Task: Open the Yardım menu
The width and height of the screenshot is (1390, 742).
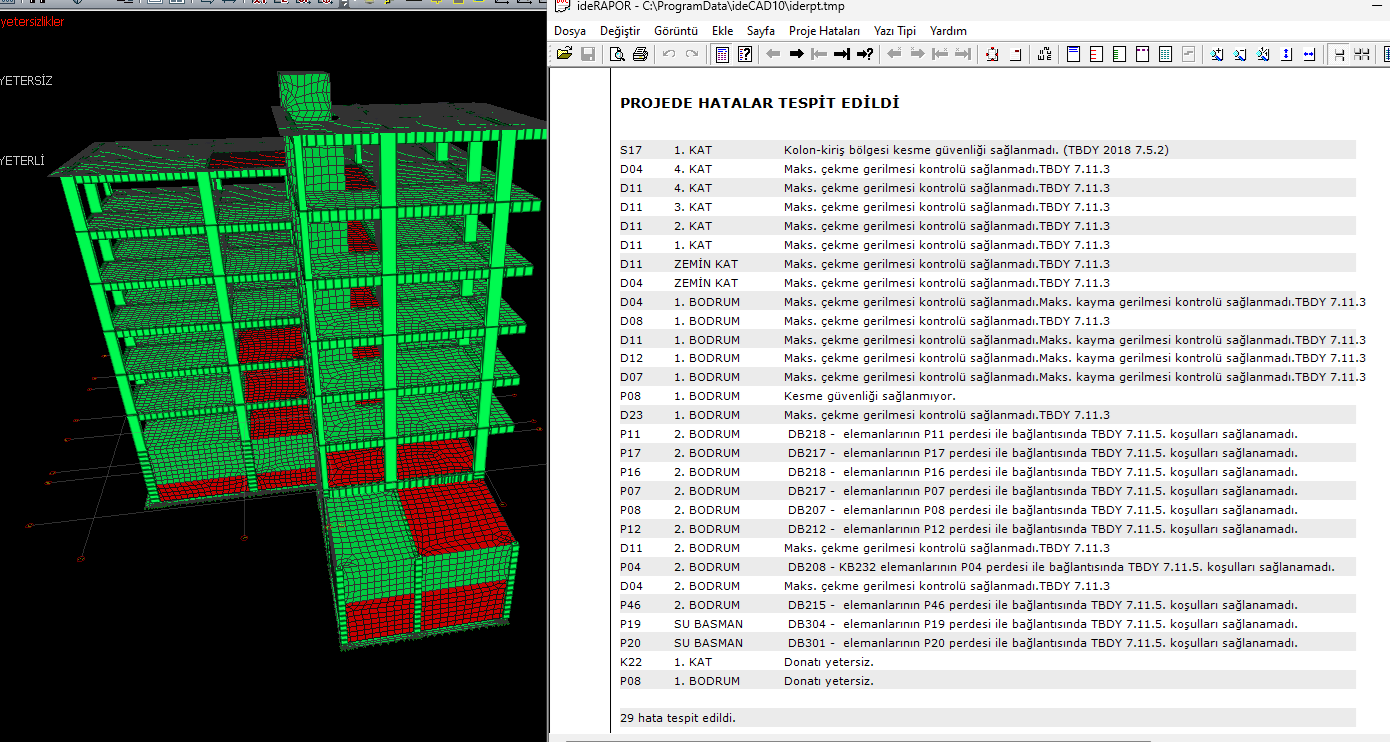Action: pyautogui.click(x=948, y=31)
